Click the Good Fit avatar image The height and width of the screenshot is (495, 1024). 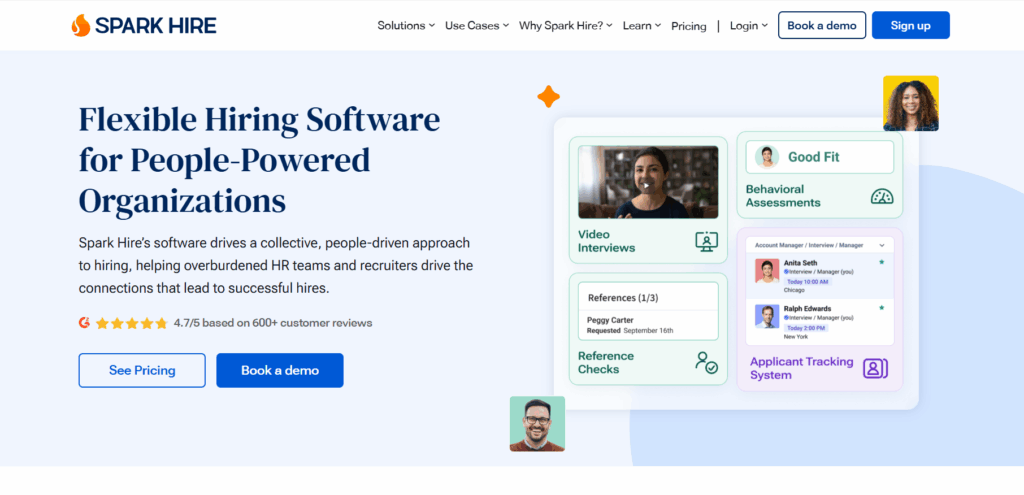tap(767, 157)
